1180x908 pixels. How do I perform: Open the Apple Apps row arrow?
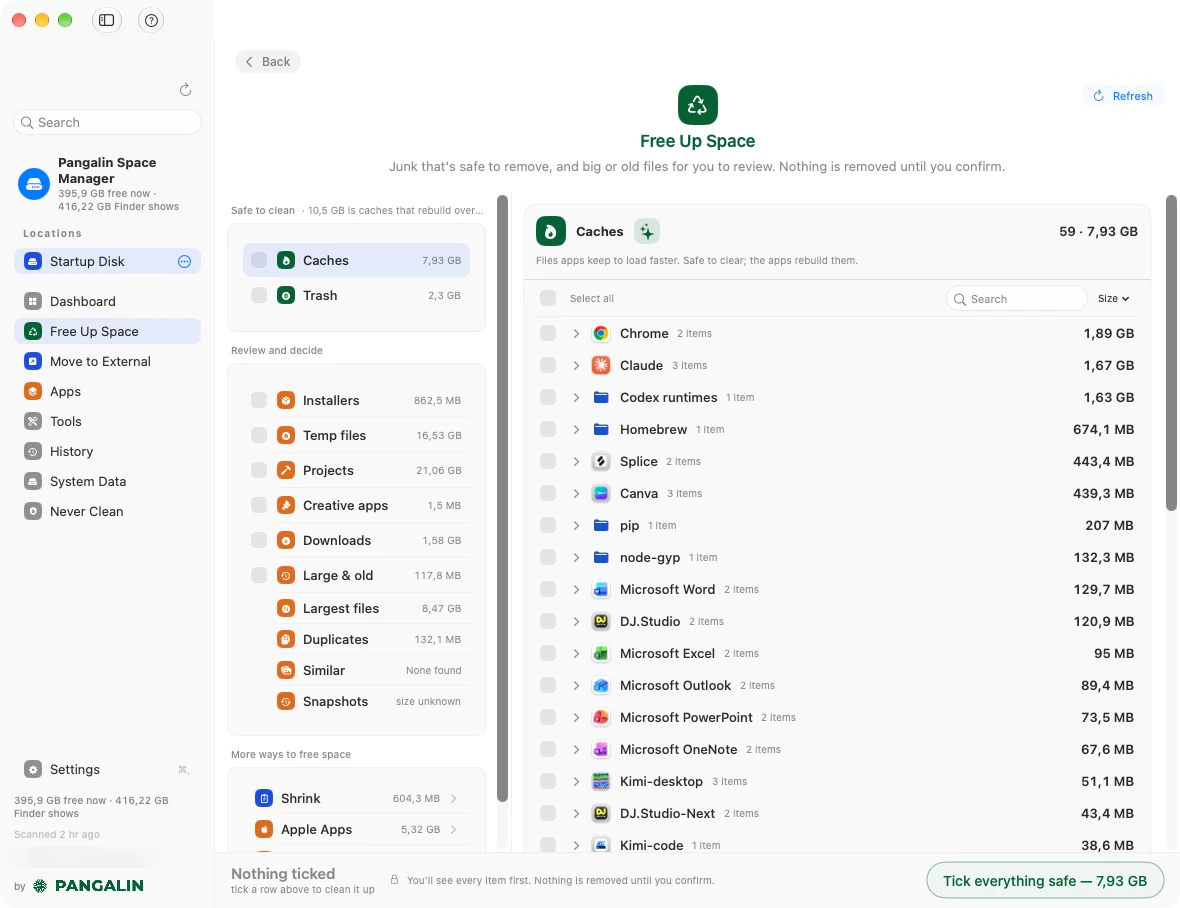pos(453,829)
